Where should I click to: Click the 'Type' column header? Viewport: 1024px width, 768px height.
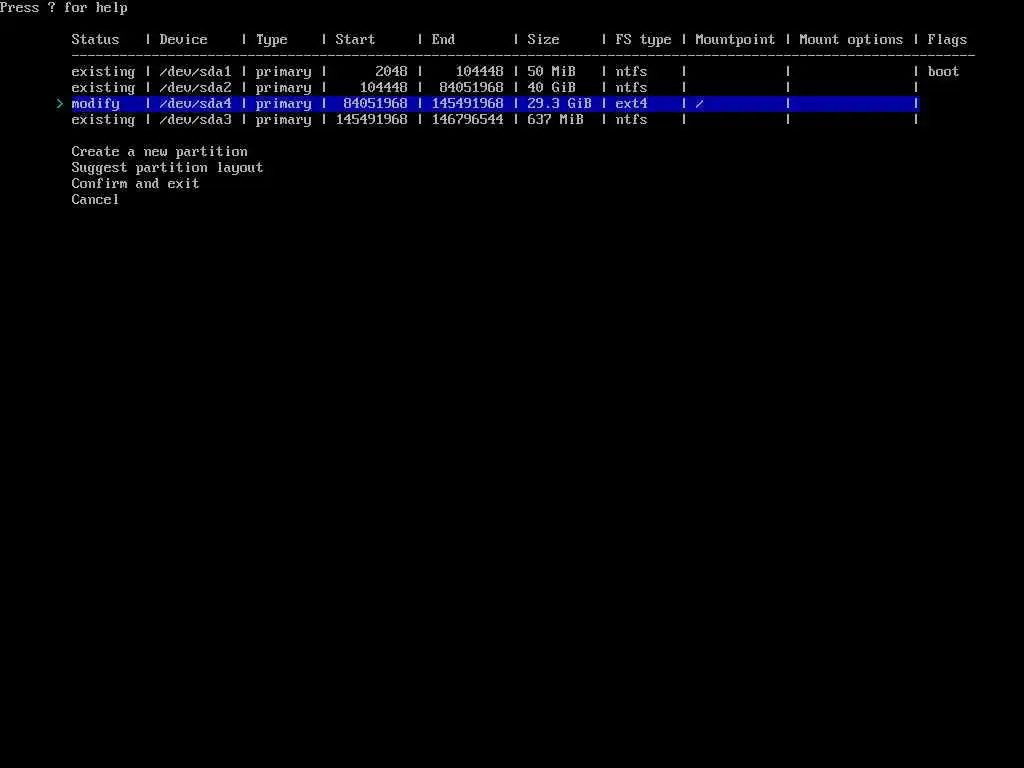tap(272, 40)
